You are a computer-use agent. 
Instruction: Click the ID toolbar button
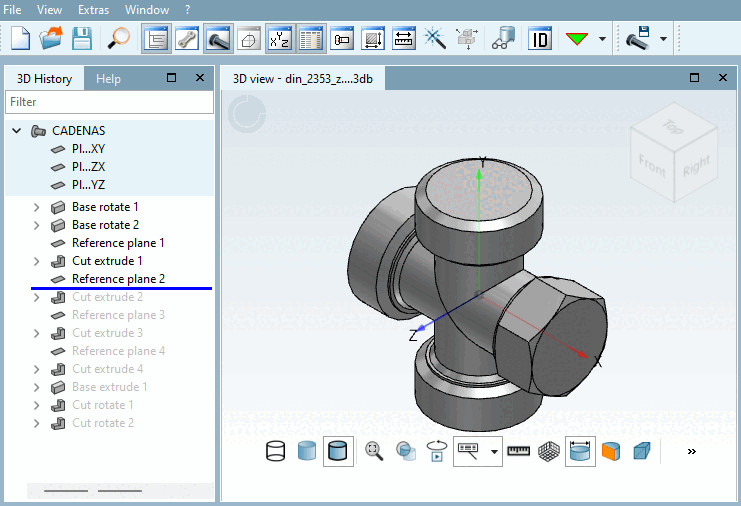[540, 39]
